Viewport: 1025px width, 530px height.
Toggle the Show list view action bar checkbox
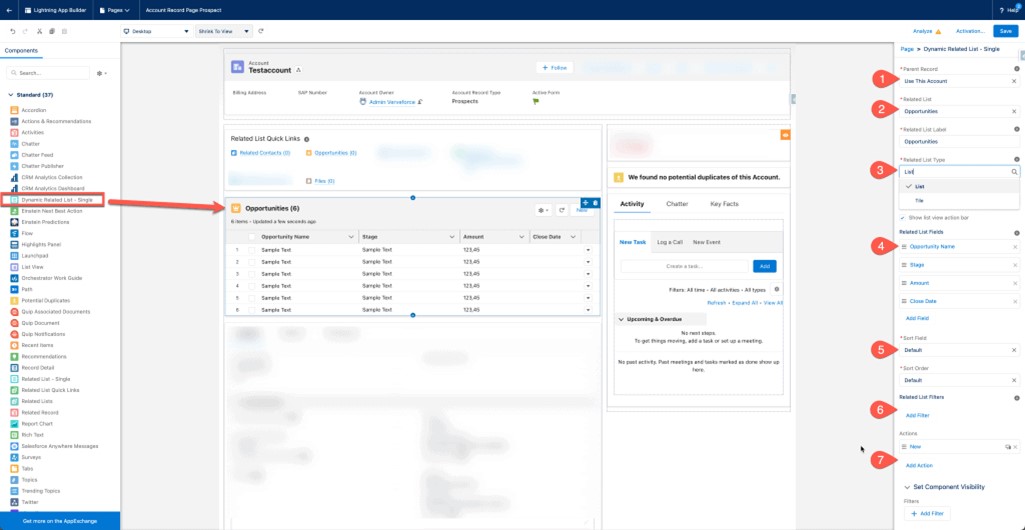coord(903,218)
